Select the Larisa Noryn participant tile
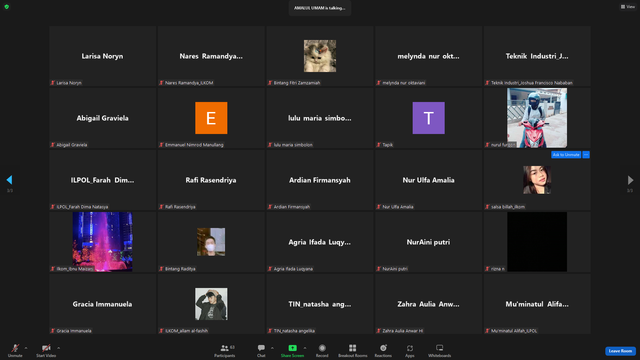The height and width of the screenshot is (360, 640). [102, 56]
